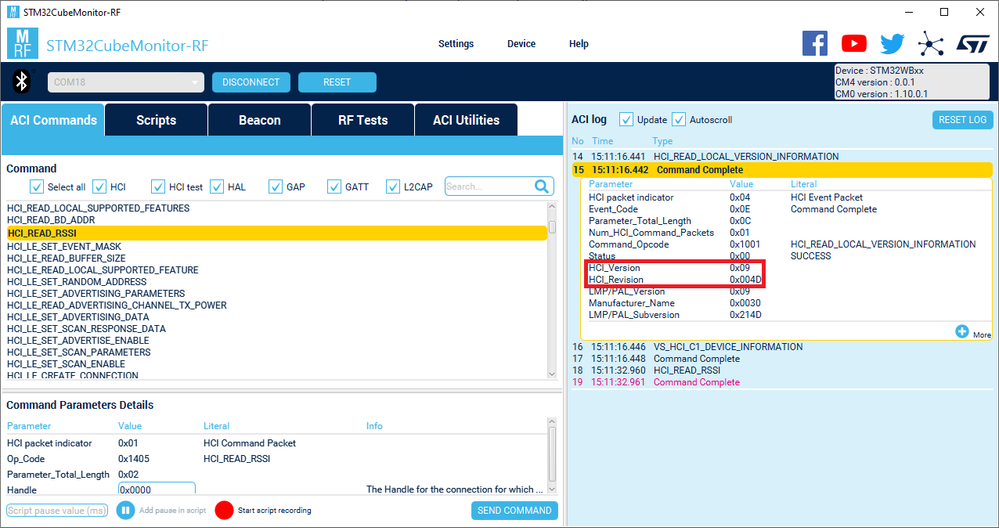Click the MRF application logo
Viewport: 999px width, 528px height.
coord(22,43)
